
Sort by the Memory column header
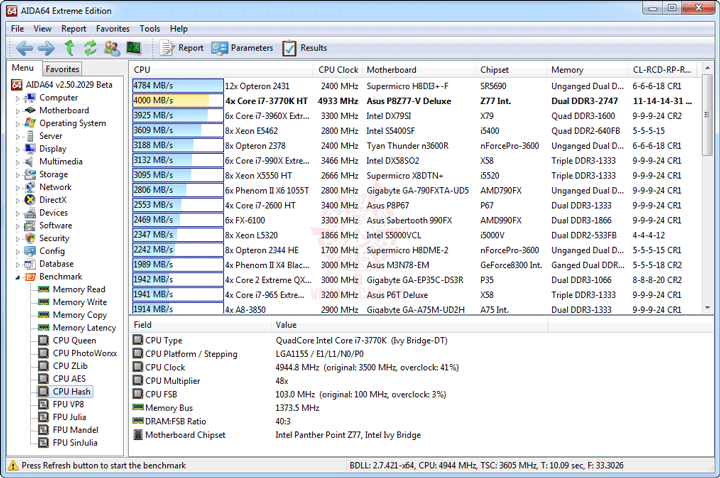[587, 70]
